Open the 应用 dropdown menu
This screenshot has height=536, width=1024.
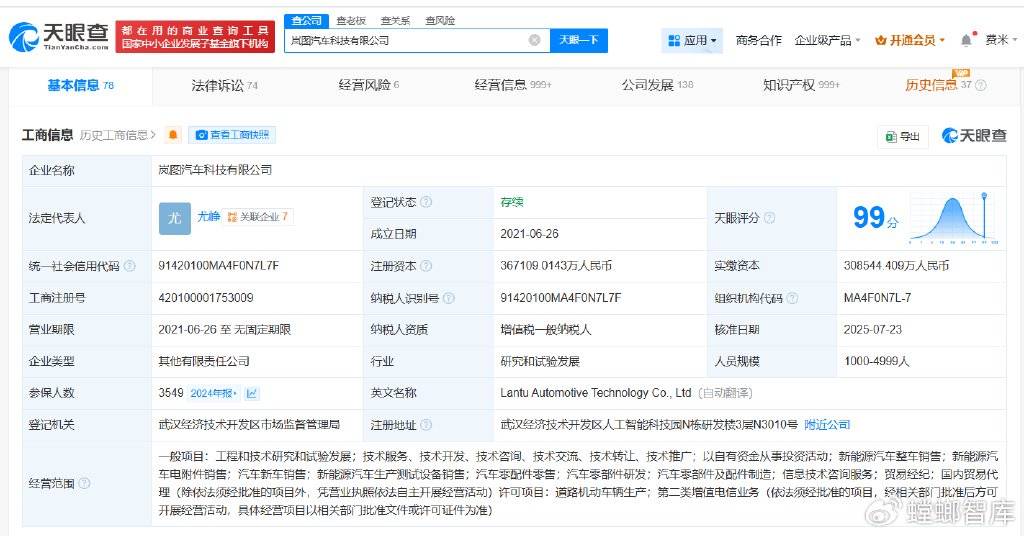(692, 40)
